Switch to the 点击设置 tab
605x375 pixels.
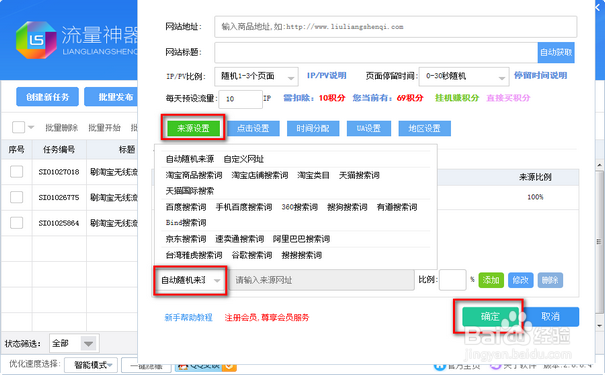click(x=253, y=128)
